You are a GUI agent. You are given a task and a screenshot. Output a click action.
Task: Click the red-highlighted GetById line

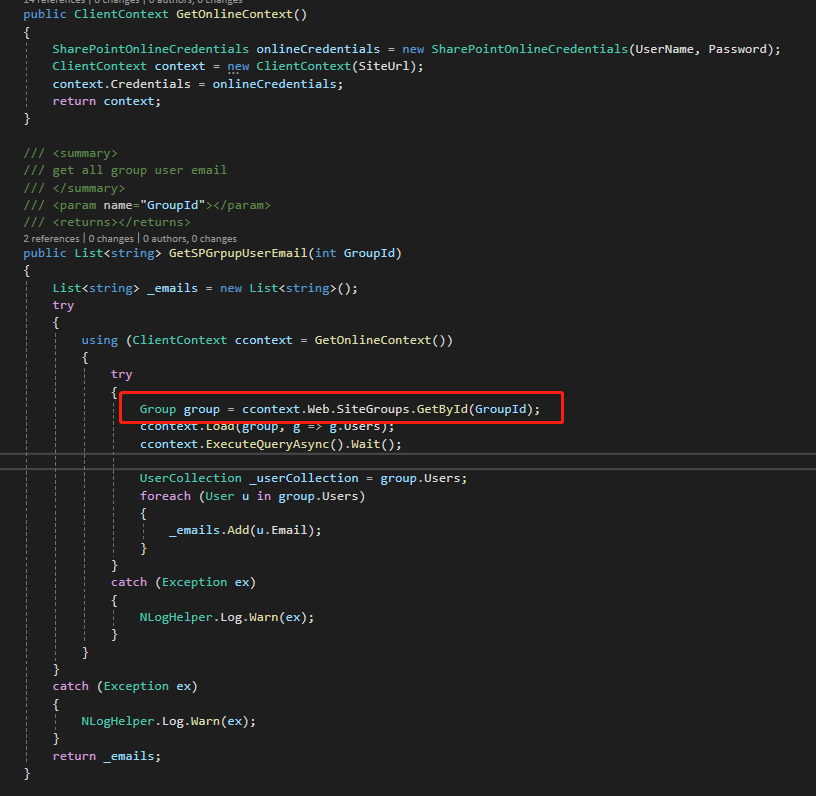(x=340, y=407)
